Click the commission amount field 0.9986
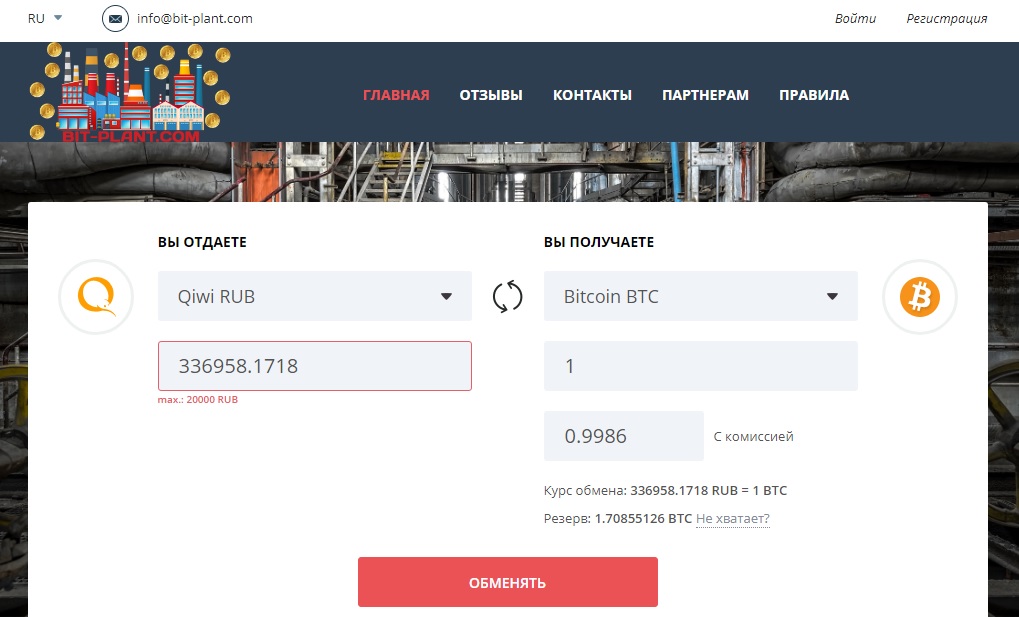 (x=623, y=436)
